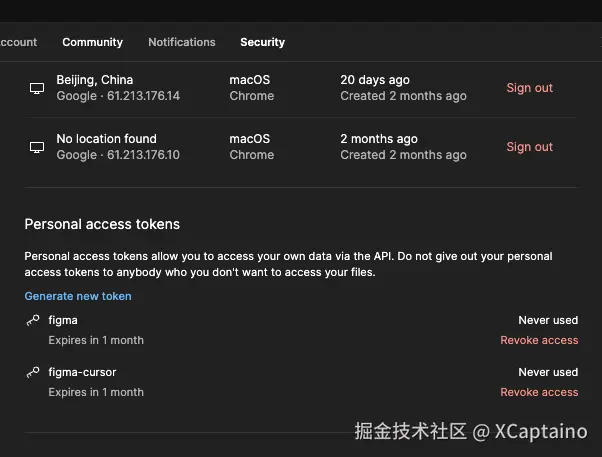Click the key icon beside figma token
This screenshot has width=602, height=457.
coord(33,320)
